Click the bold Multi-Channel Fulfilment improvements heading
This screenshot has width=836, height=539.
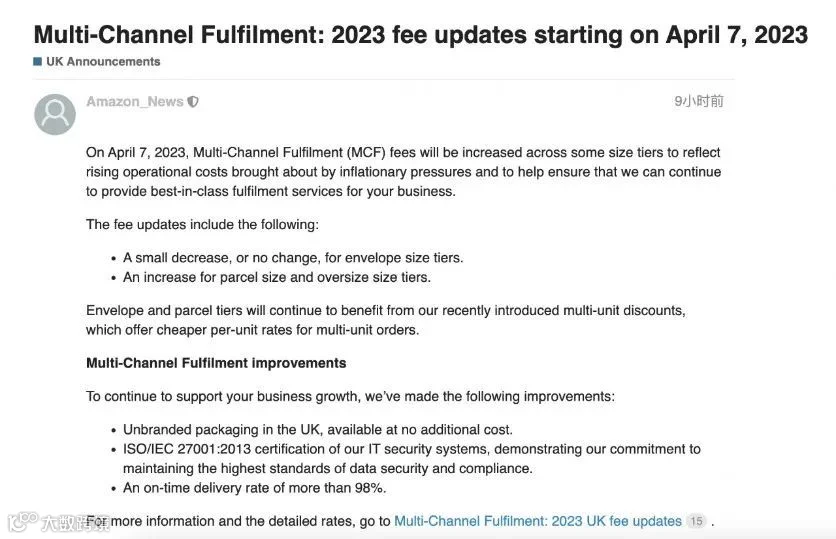coord(216,363)
